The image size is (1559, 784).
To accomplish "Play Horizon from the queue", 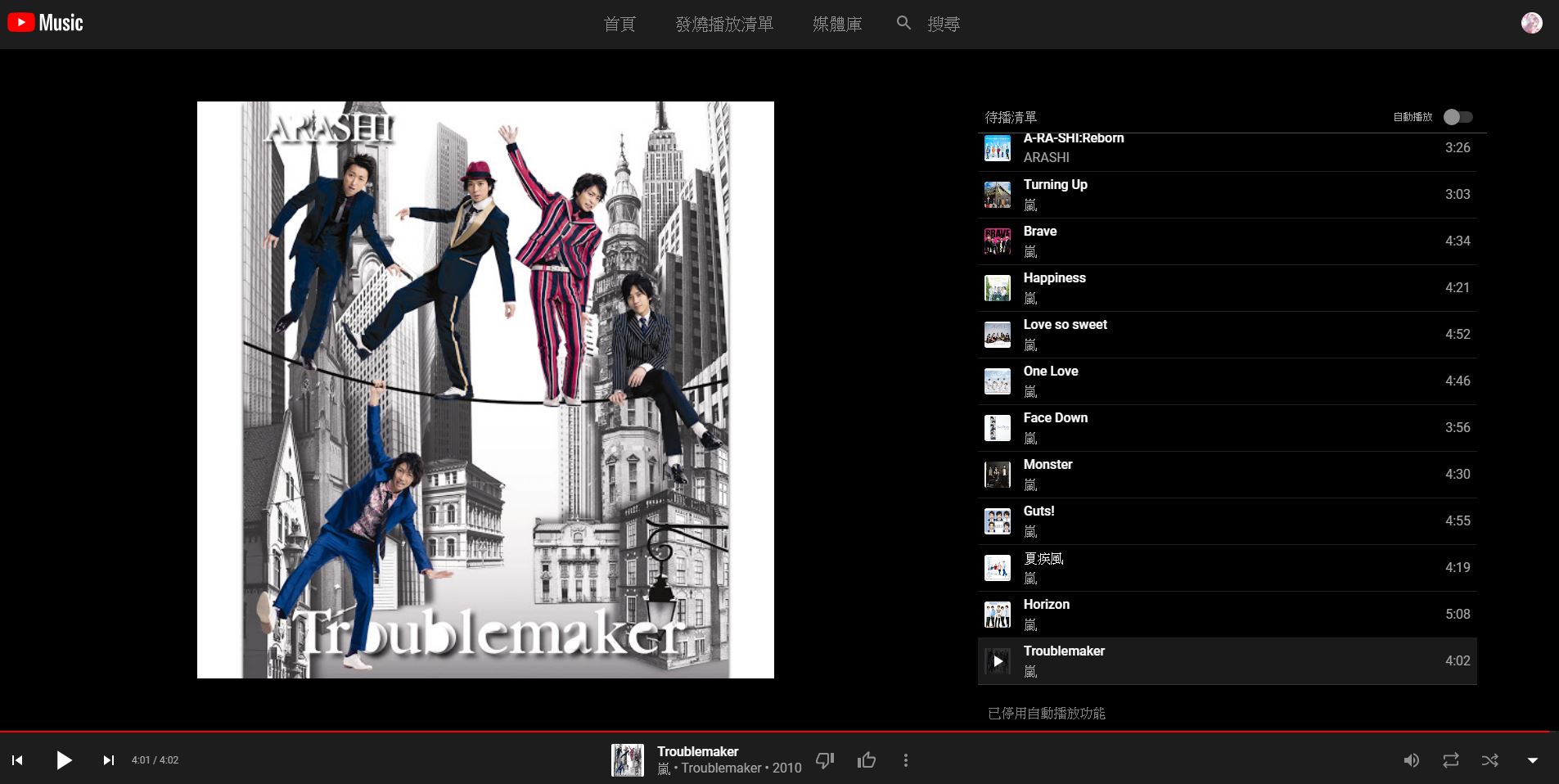I will click(x=1228, y=615).
